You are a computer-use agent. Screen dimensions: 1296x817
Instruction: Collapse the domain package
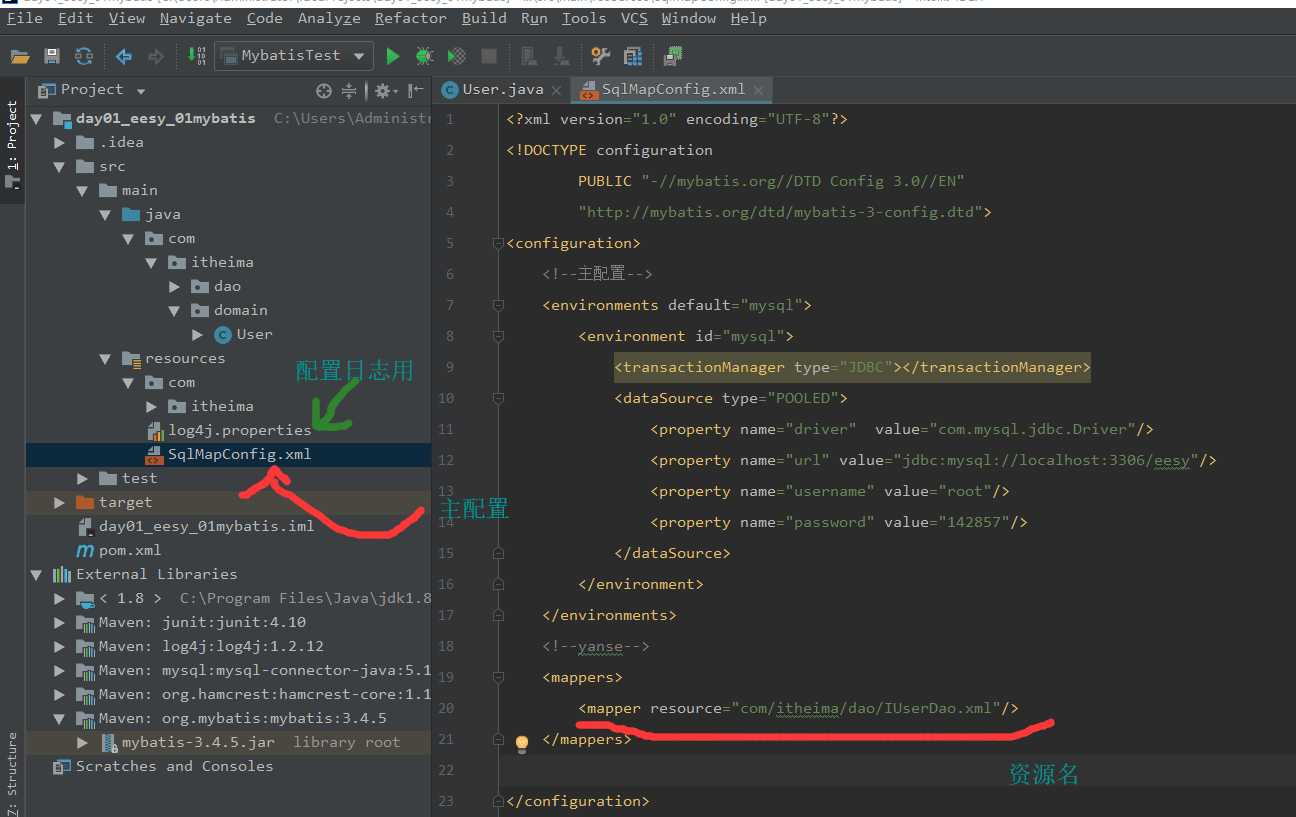click(x=175, y=310)
